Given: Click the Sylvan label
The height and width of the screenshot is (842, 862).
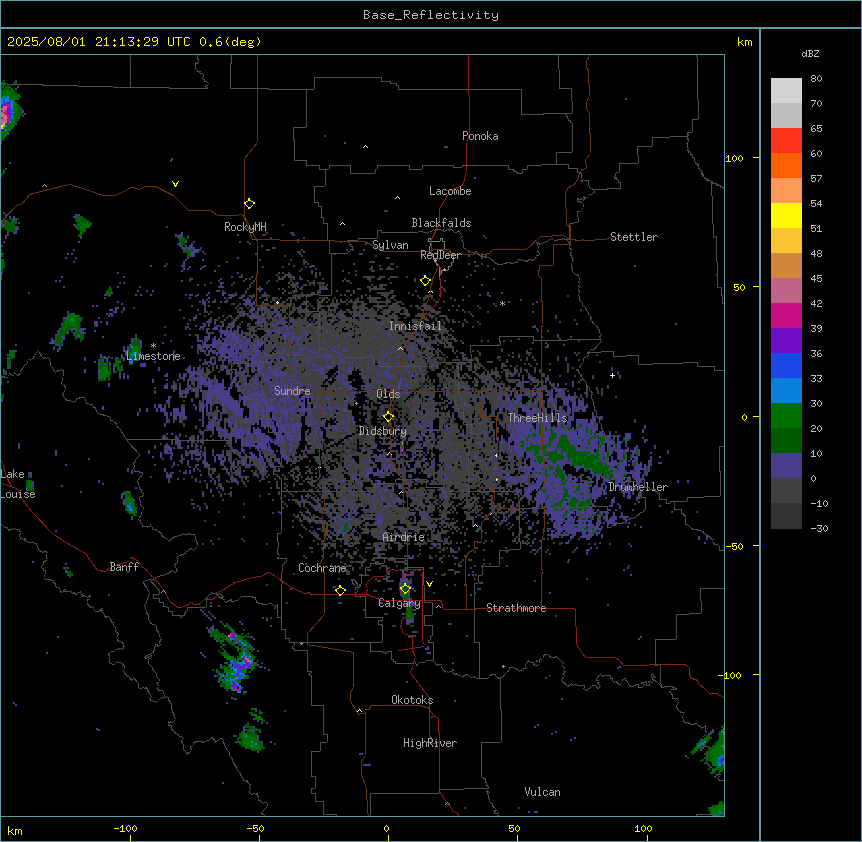Looking at the screenshot, I should pyautogui.click(x=390, y=245).
